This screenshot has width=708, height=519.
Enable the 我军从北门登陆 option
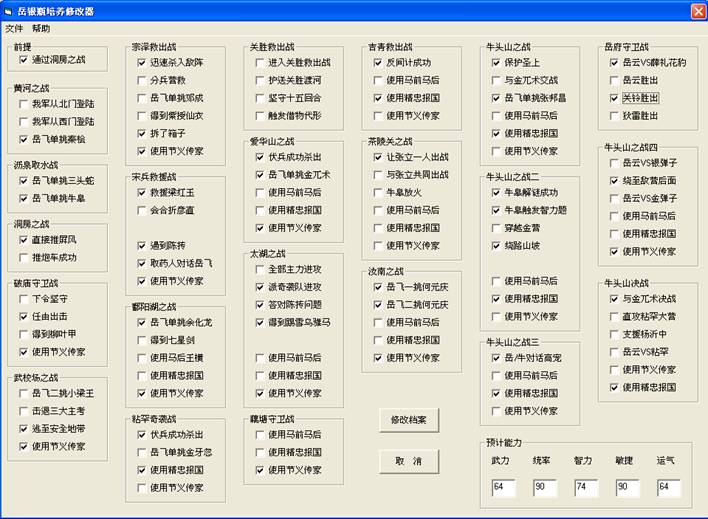point(24,103)
